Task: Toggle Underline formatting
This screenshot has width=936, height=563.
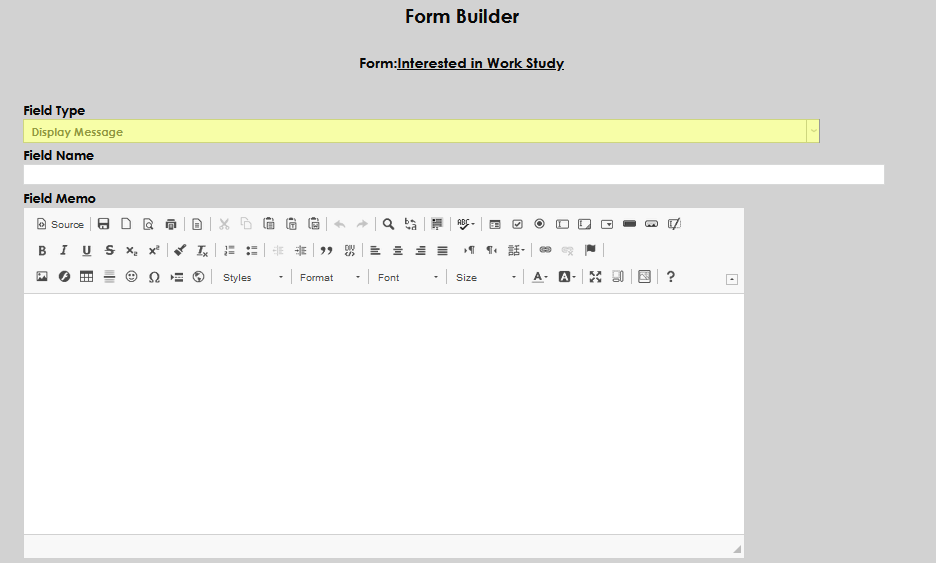Action: click(87, 250)
